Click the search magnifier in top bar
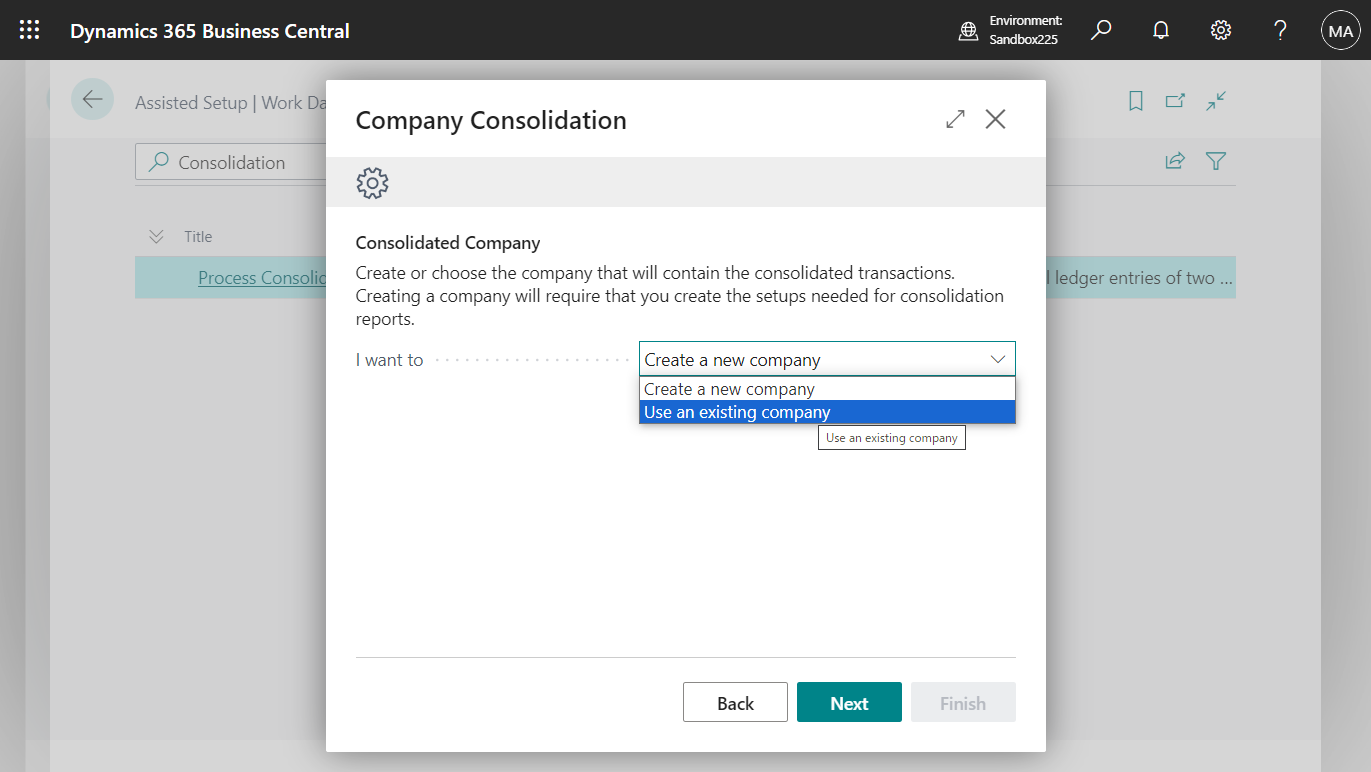 pyautogui.click(x=1101, y=30)
